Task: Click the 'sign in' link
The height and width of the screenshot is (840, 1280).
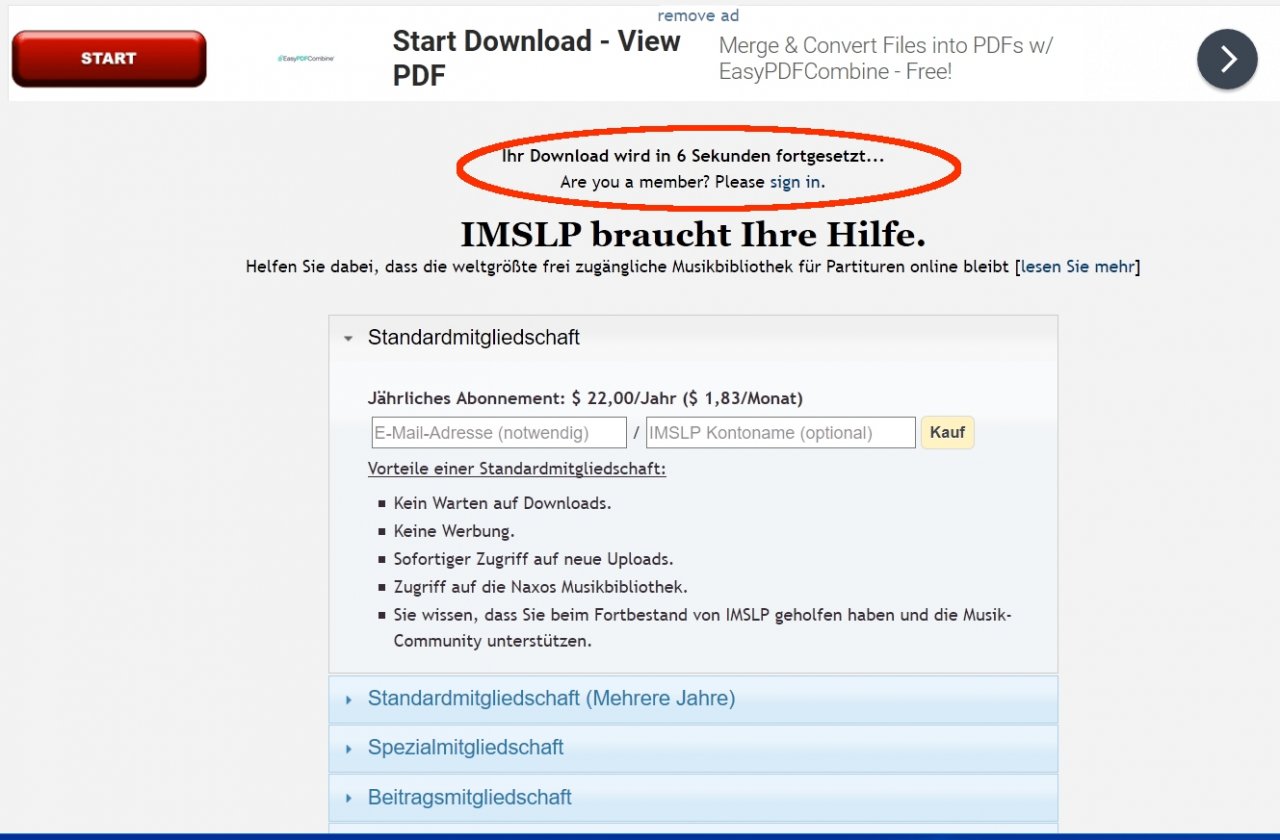Action: (x=795, y=182)
